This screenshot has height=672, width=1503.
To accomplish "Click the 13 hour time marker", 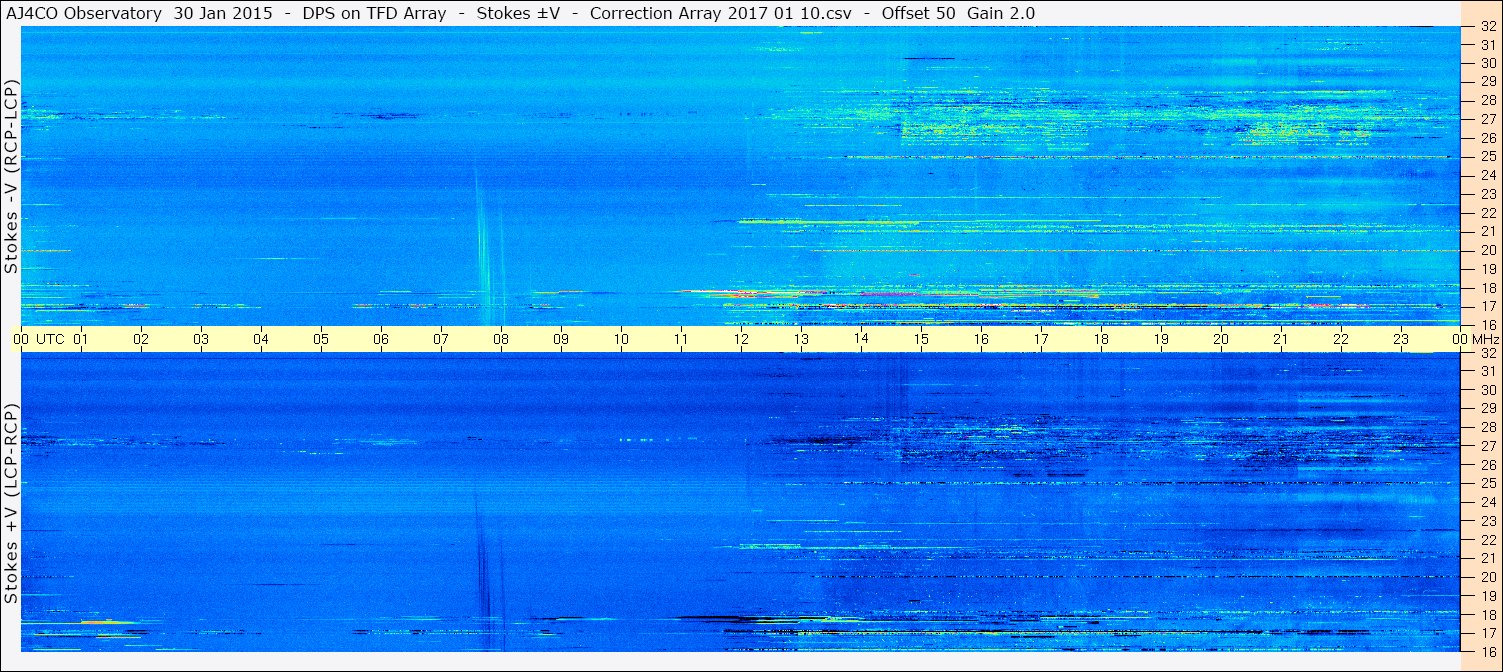I will 801,339.
